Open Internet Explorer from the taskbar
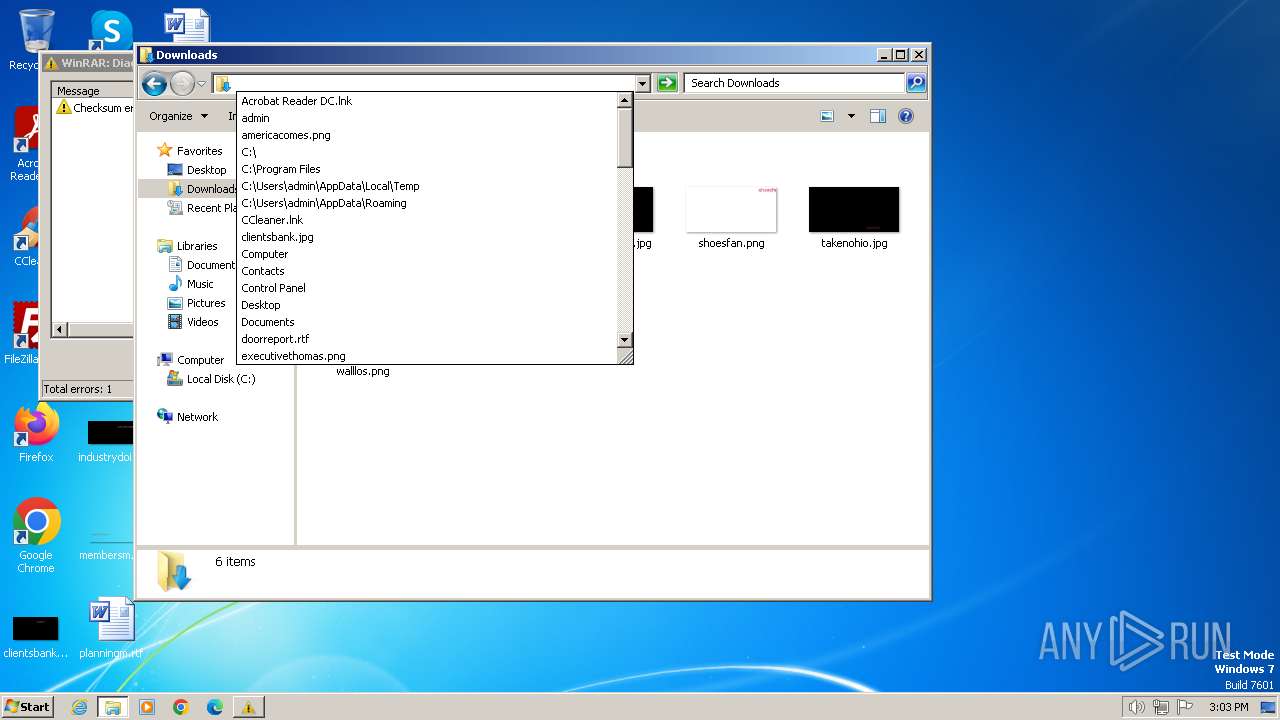 pos(79,707)
